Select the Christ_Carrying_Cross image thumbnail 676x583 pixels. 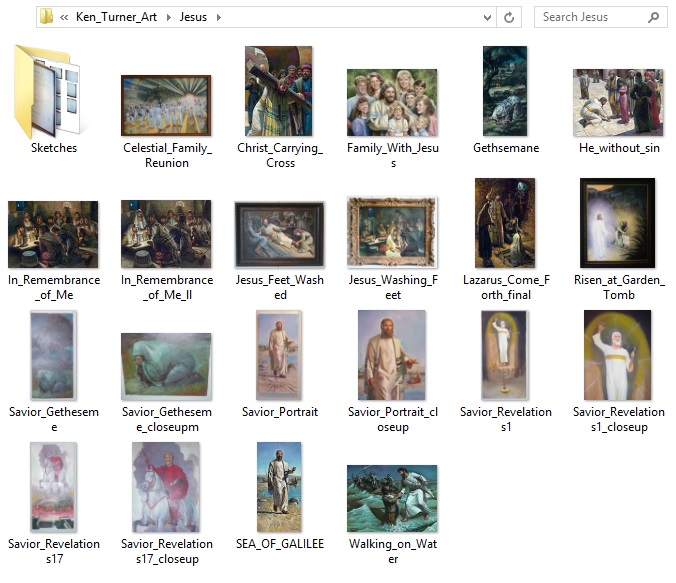pos(279,91)
